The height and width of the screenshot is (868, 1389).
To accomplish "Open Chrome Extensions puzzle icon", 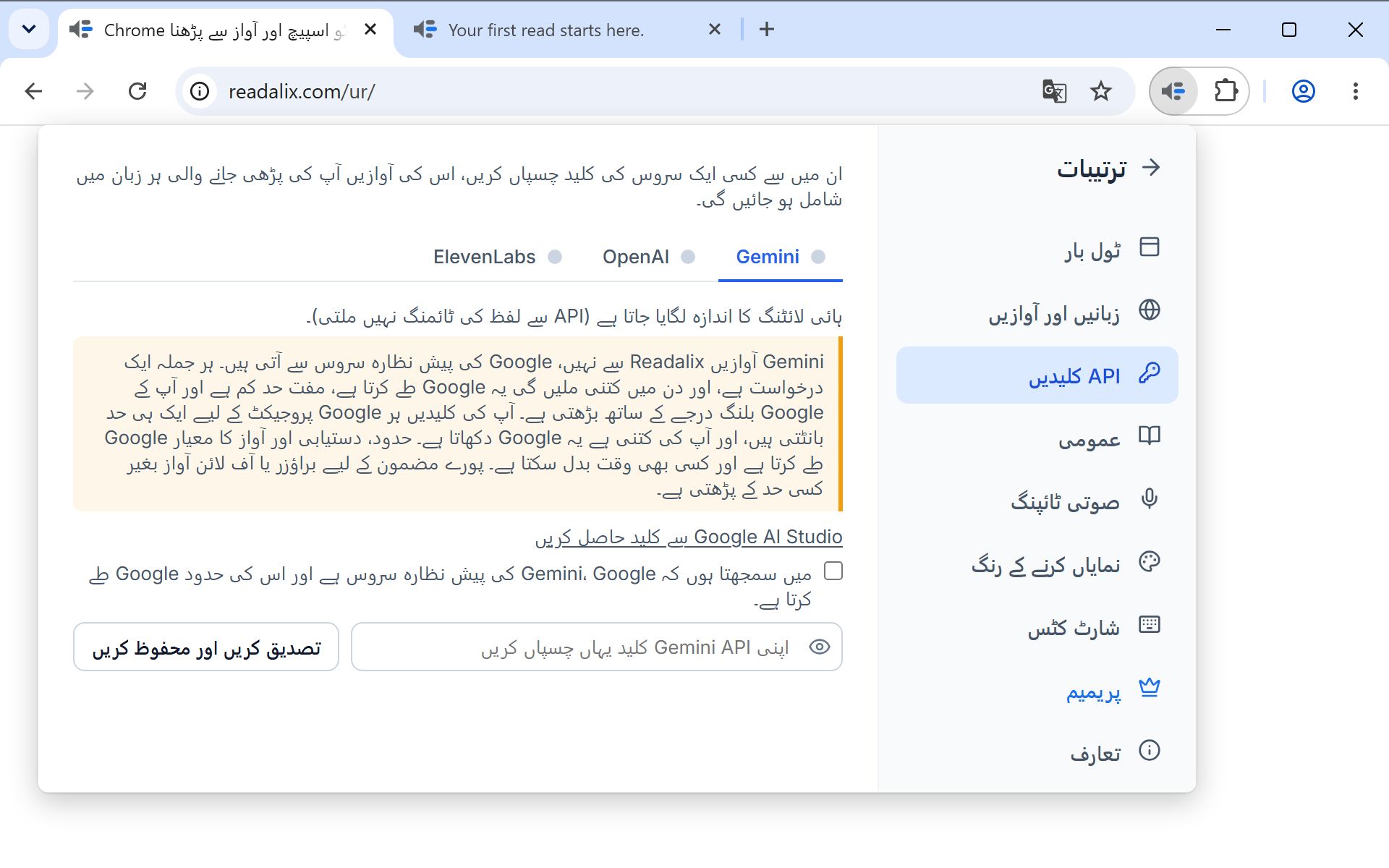I will coord(1226,91).
